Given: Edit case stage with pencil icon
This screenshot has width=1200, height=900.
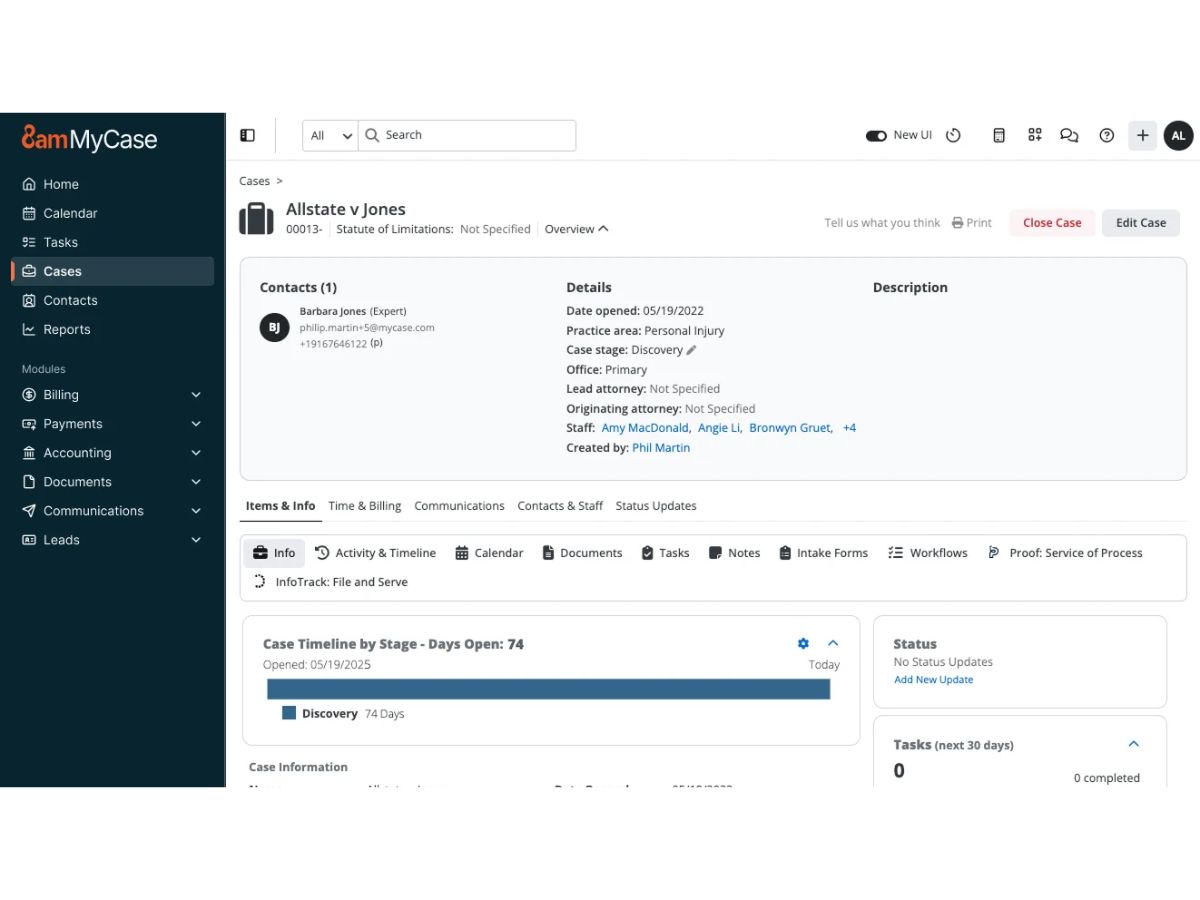Looking at the screenshot, I should pyautogui.click(x=691, y=350).
